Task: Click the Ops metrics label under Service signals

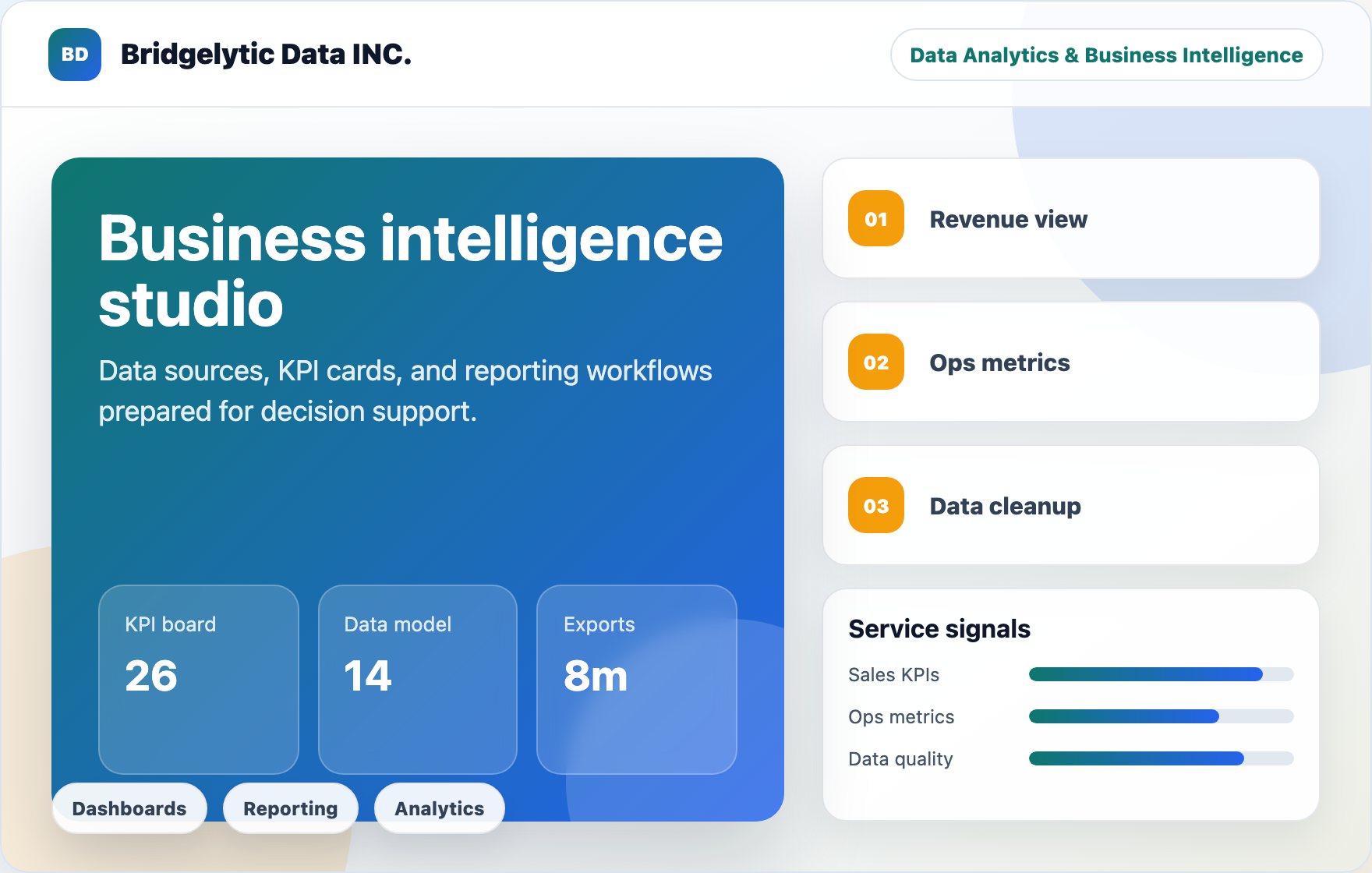Action: click(x=902, y=717)
